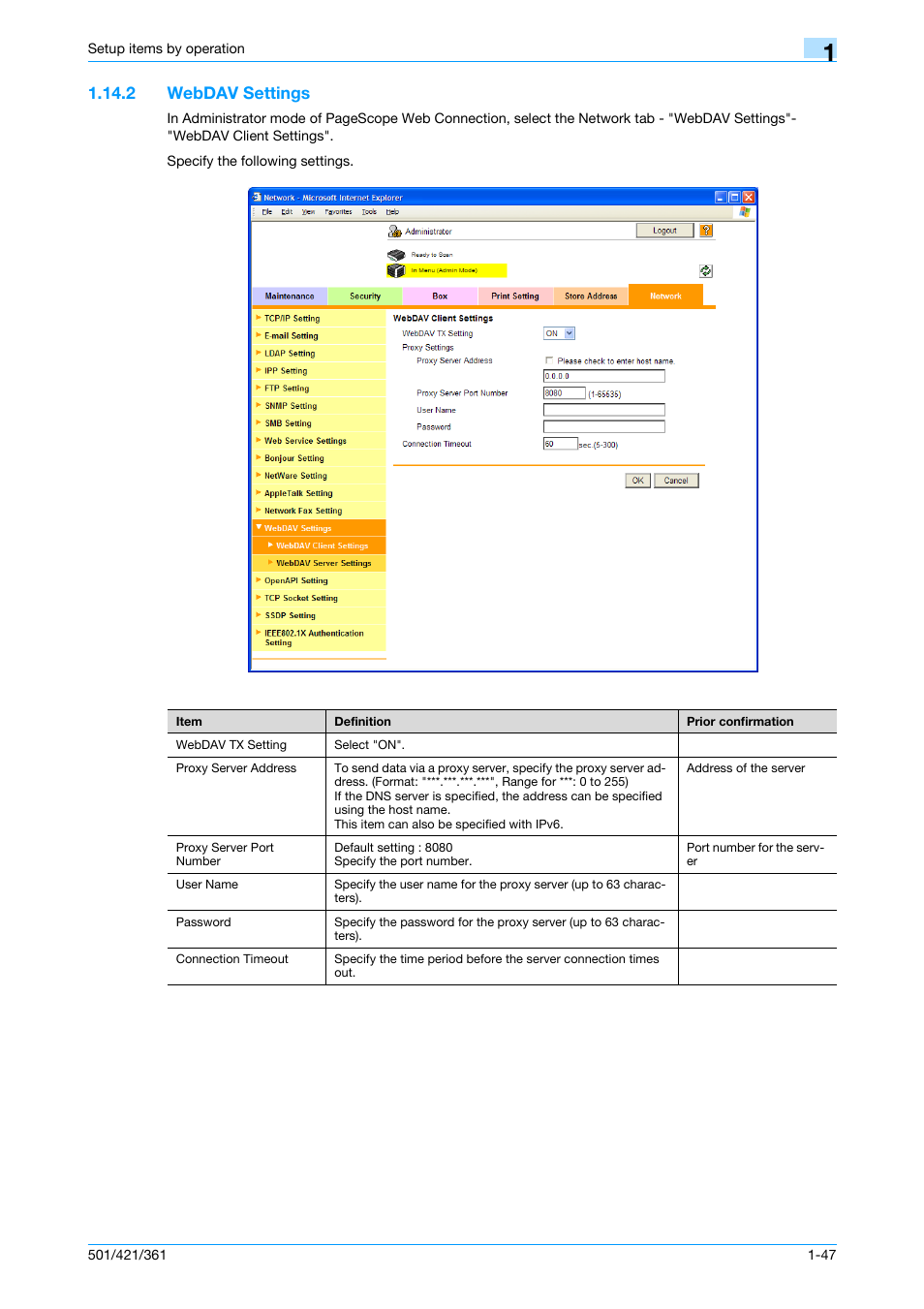
Task: Close the Internet Explorer window
Action: pyautogui.click(x=749, y=197)
